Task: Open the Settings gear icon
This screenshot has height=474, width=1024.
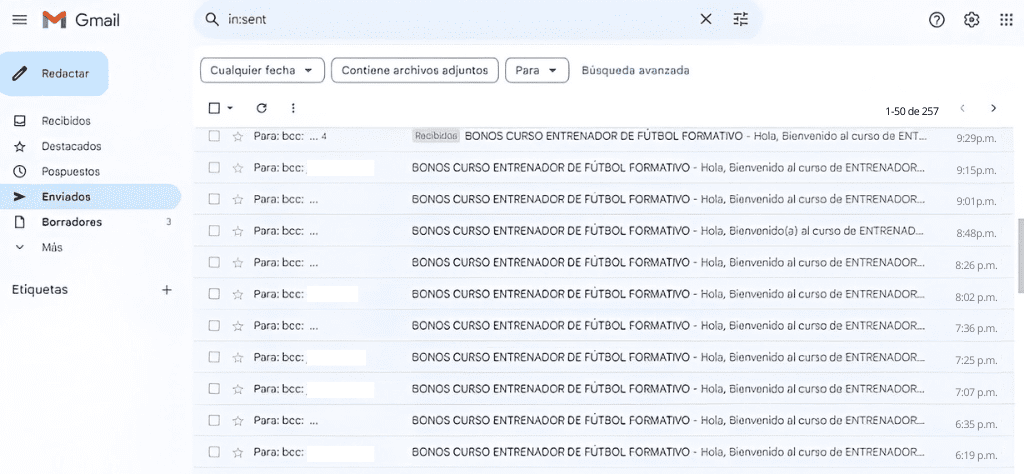Action: click(x=971, y=20)
